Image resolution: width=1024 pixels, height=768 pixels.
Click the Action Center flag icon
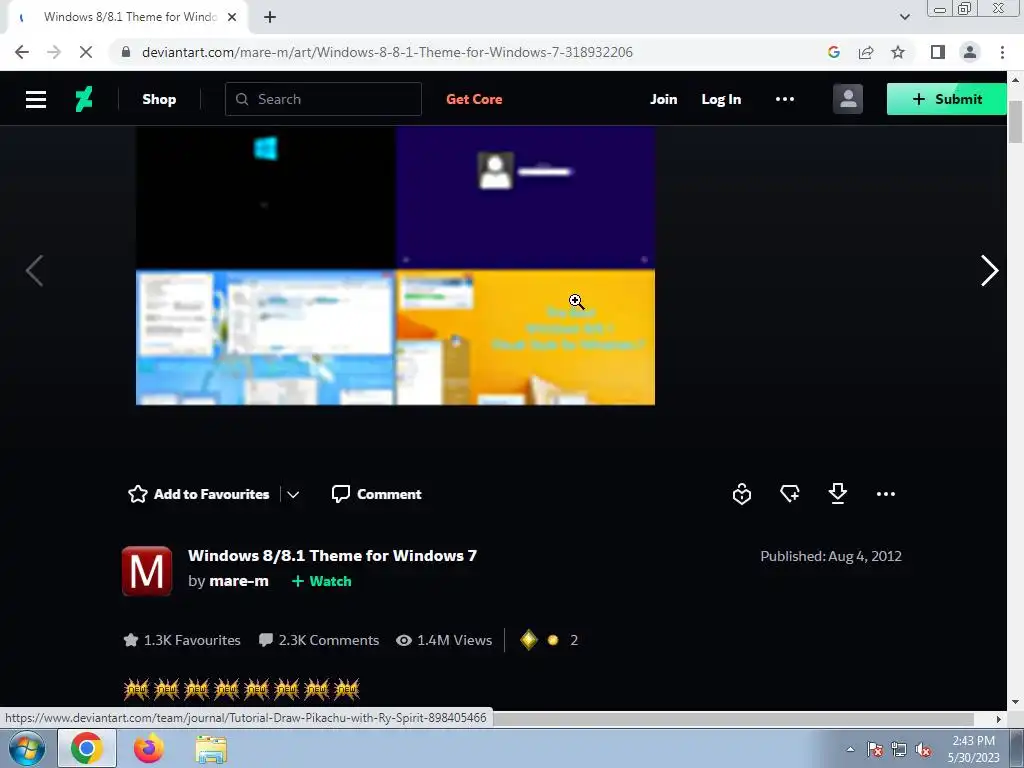click(875, 749)
